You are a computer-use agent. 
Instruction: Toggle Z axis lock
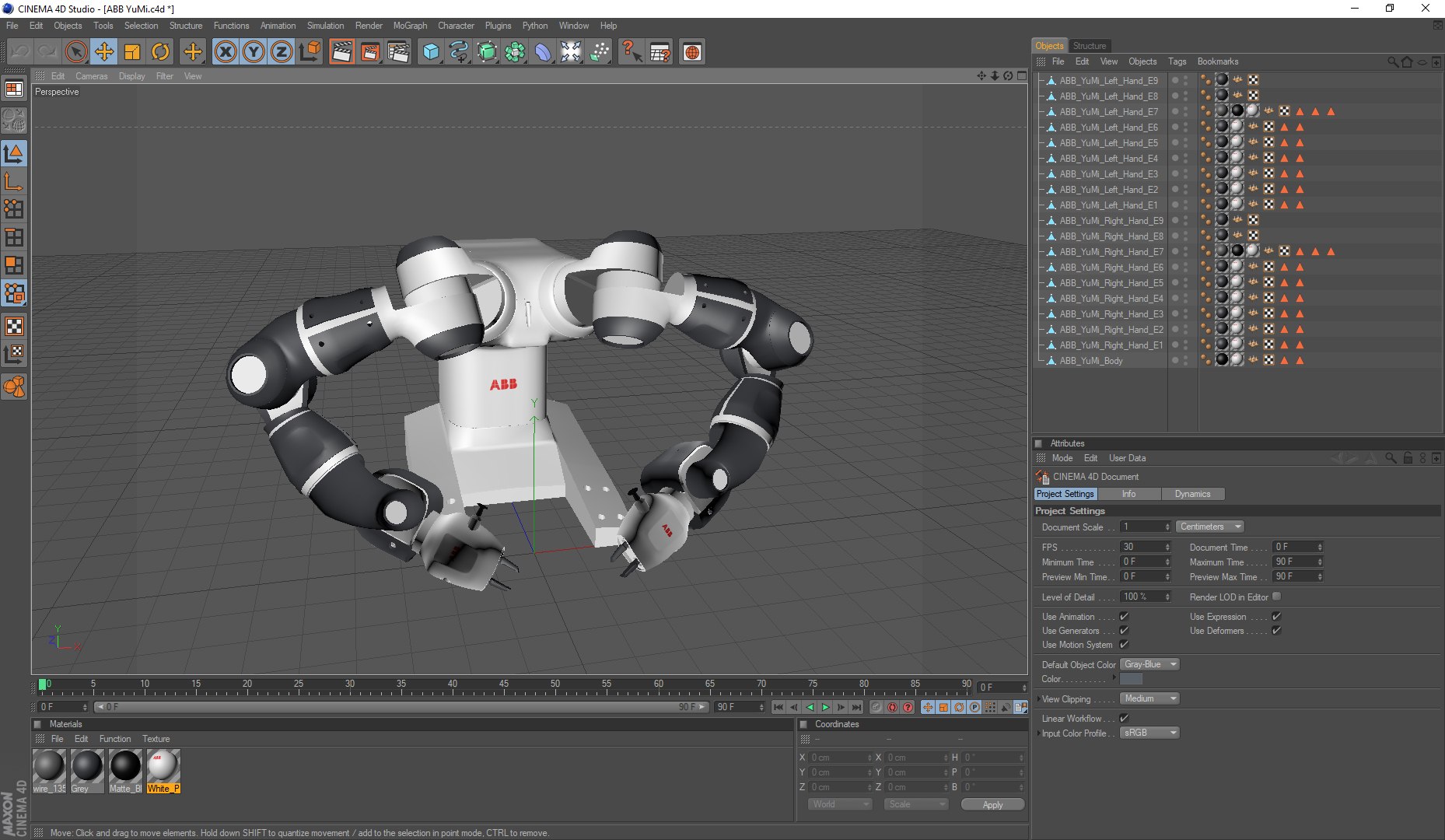(x=282, y=52)
